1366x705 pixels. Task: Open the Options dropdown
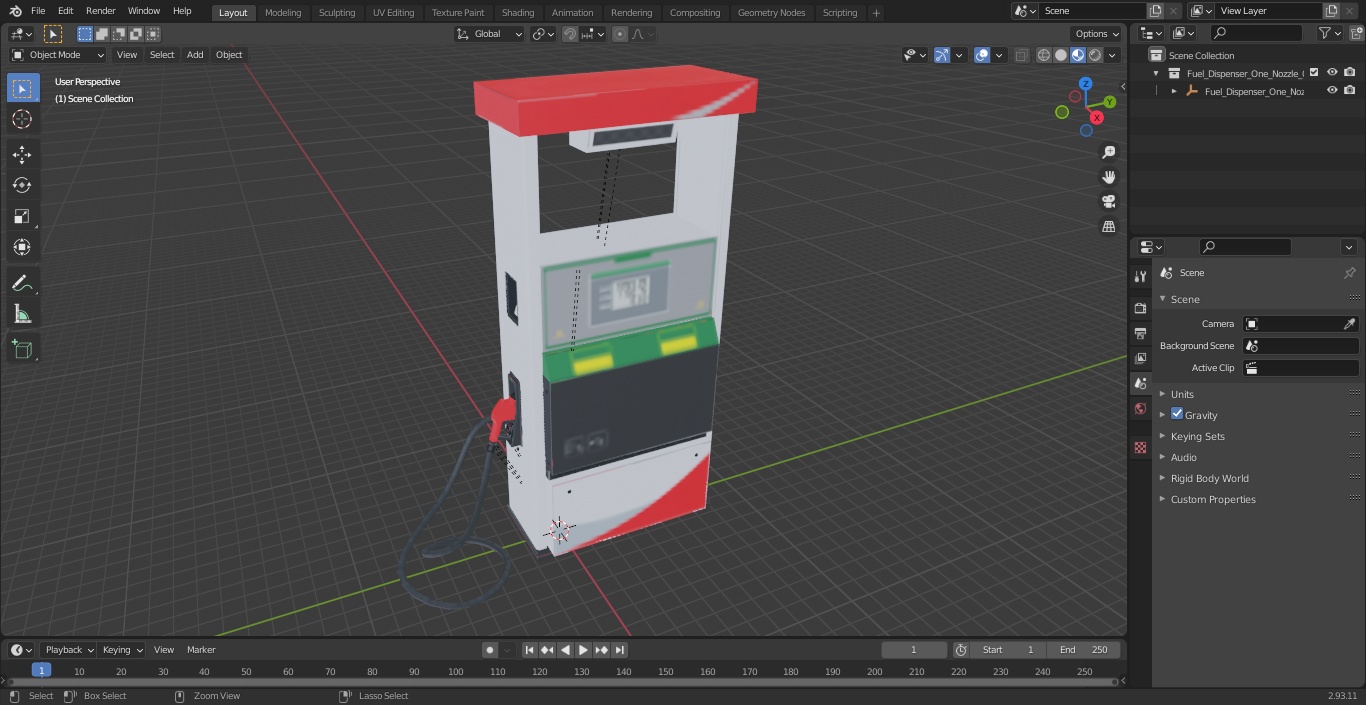(1097, 34)
